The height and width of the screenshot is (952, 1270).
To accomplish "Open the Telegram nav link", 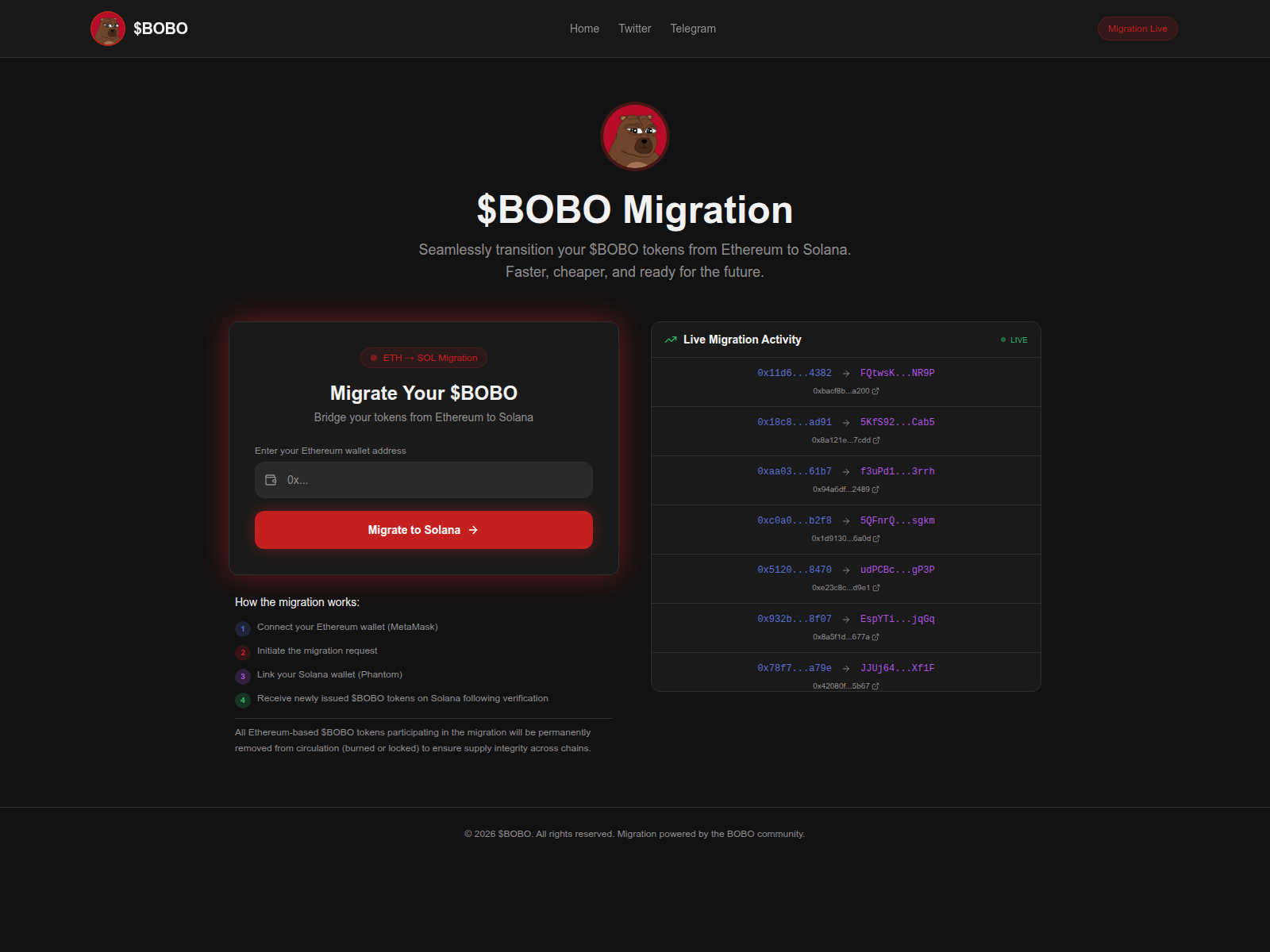I will (692, 29).
